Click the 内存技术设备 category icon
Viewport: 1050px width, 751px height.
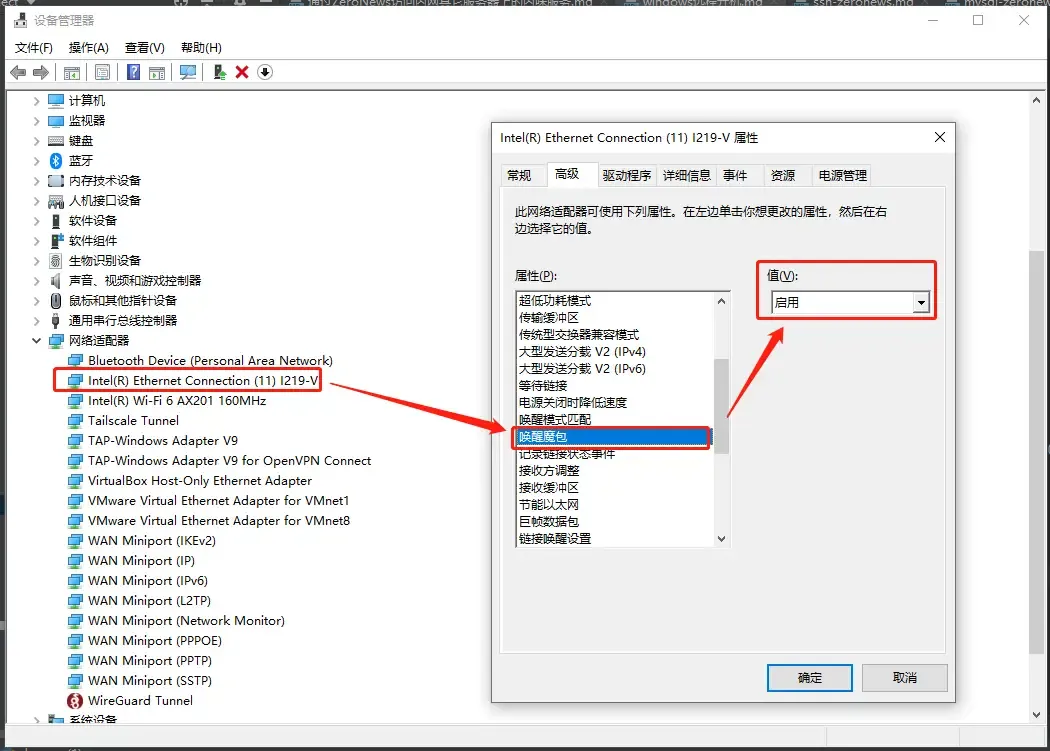point(56,181)
